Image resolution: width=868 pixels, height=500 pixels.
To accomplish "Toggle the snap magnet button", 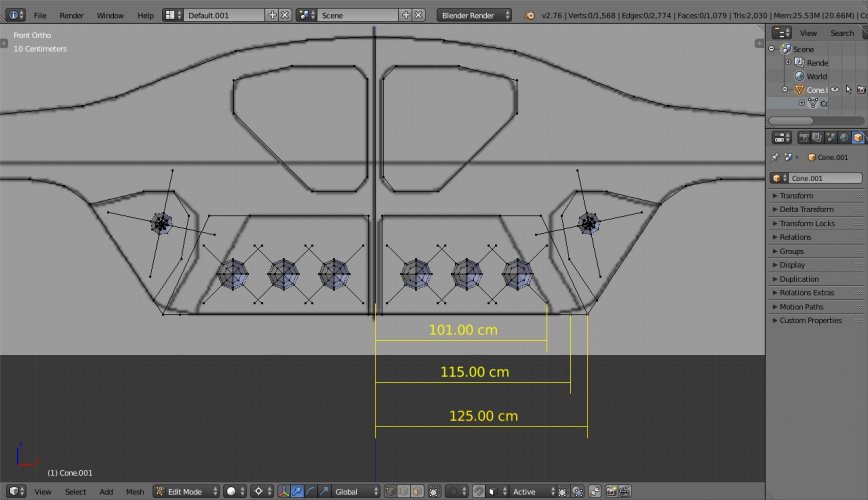I will pyautogui.click(x=479, y=491).
